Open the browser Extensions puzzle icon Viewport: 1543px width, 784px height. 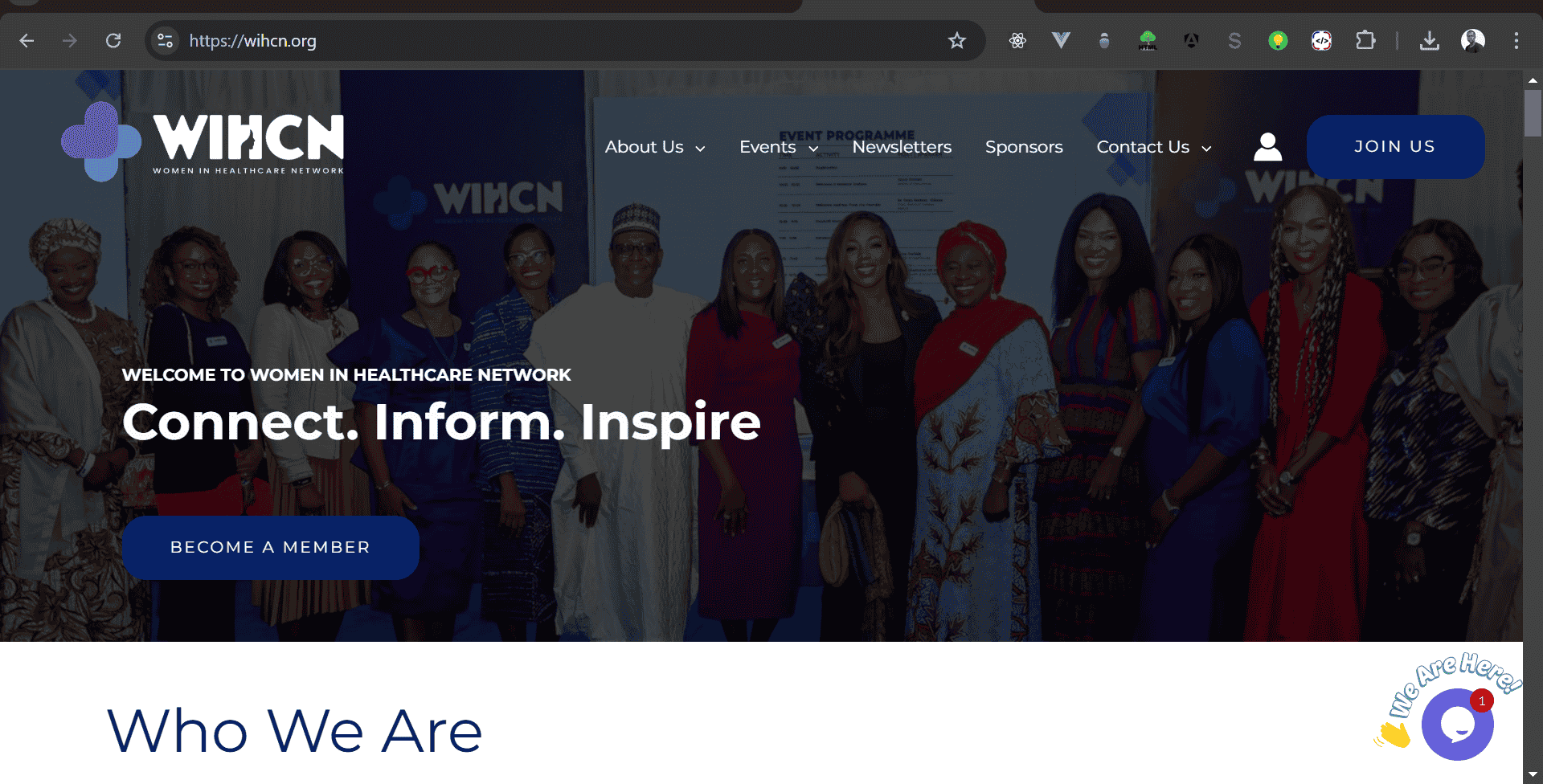pyautogui.click(x=1365, y=40)
